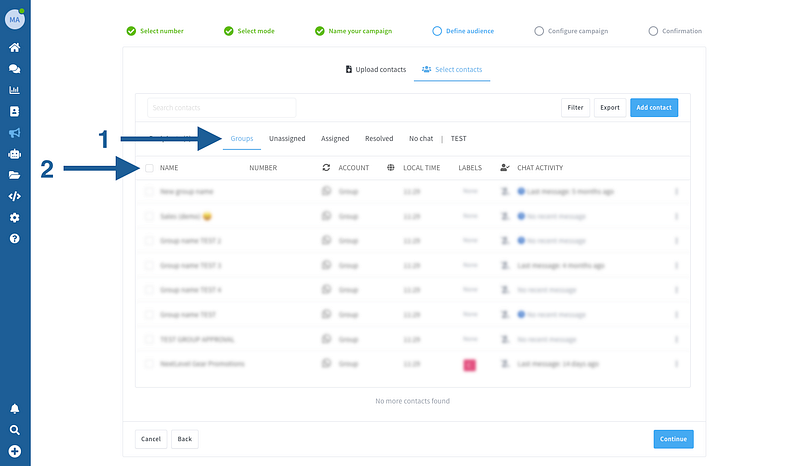The width and height of the screenshot is (800, 466).
Task: Open the analytics bar chart icon
Action: [x=15, y=90]
